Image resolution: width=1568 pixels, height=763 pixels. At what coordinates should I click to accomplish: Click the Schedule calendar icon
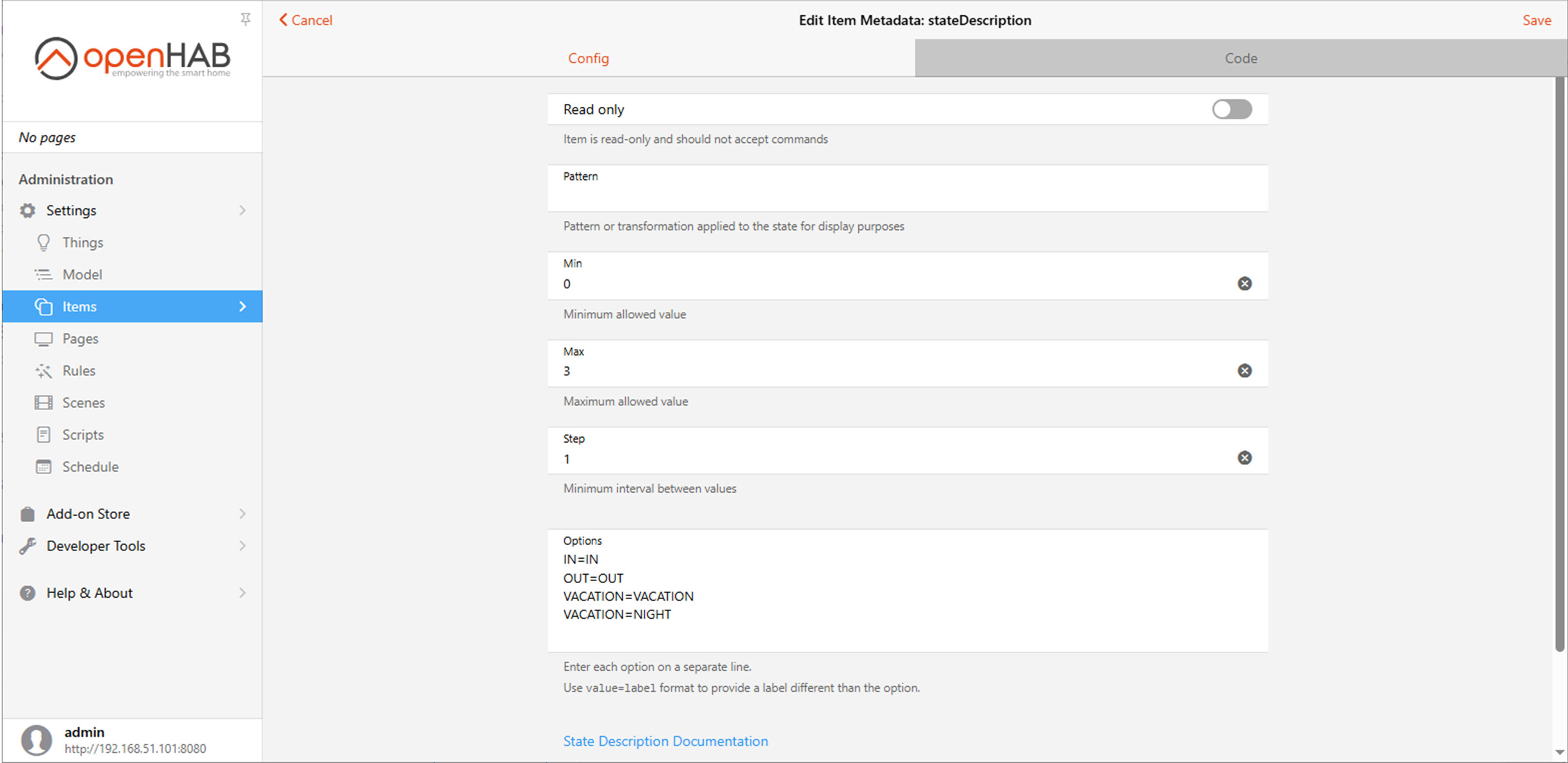click(44, 466)
